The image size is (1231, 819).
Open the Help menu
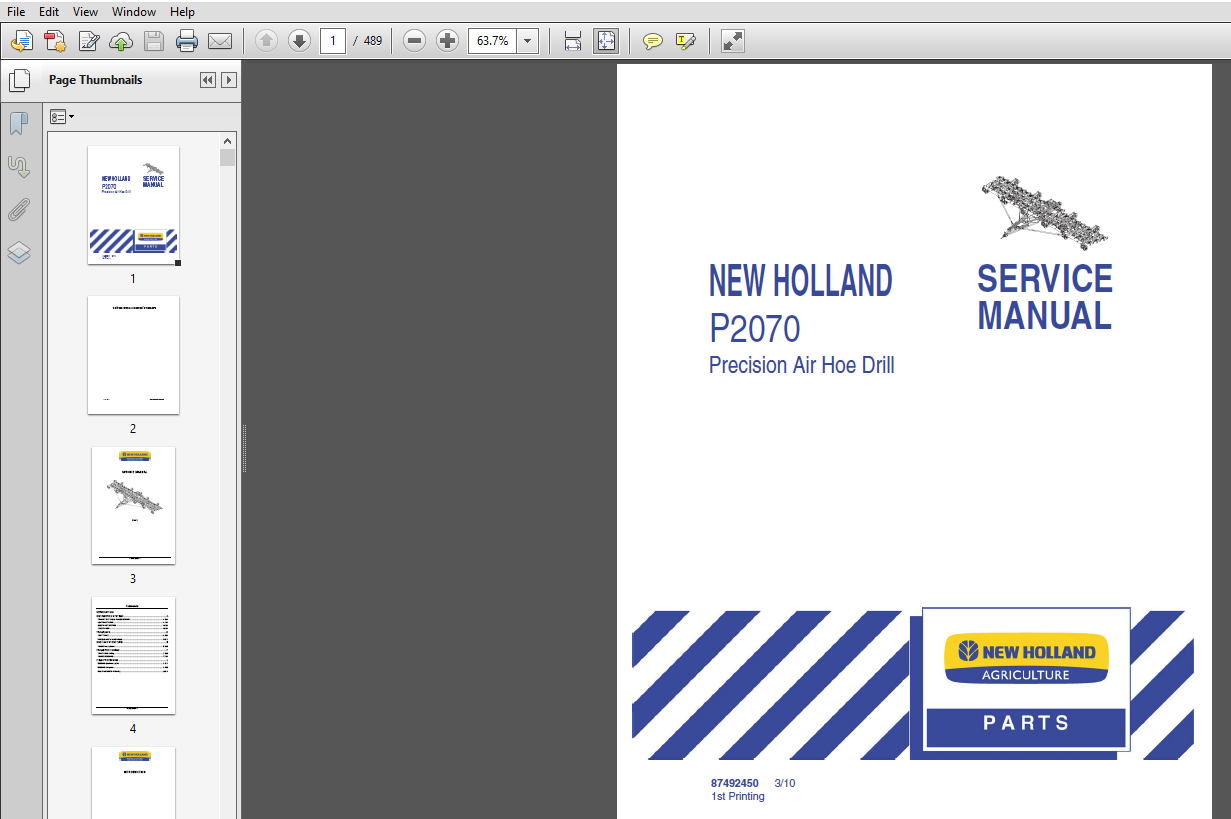[182, 12]
